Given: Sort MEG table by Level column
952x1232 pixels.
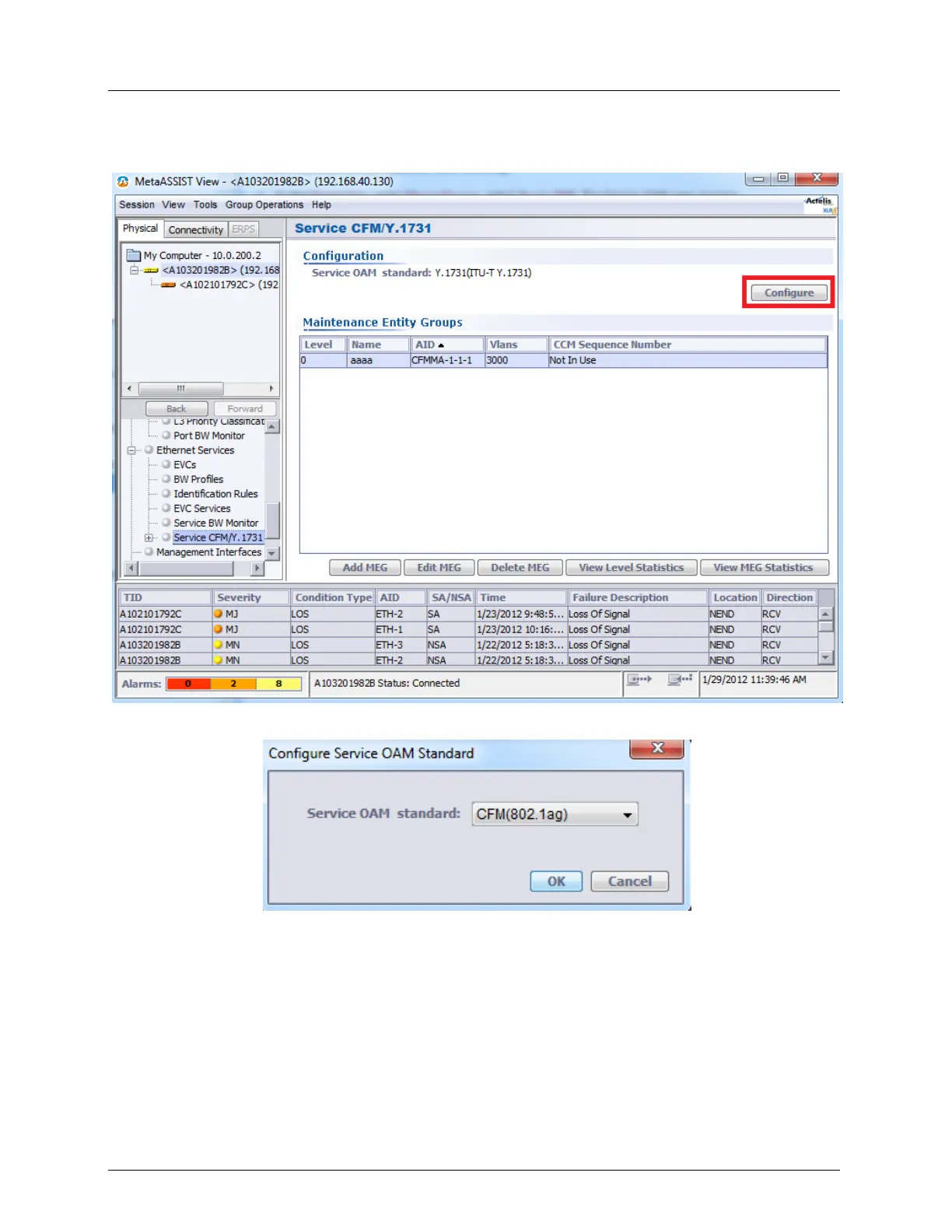Looking at the screenshot, I should click(x=324, y=345).
